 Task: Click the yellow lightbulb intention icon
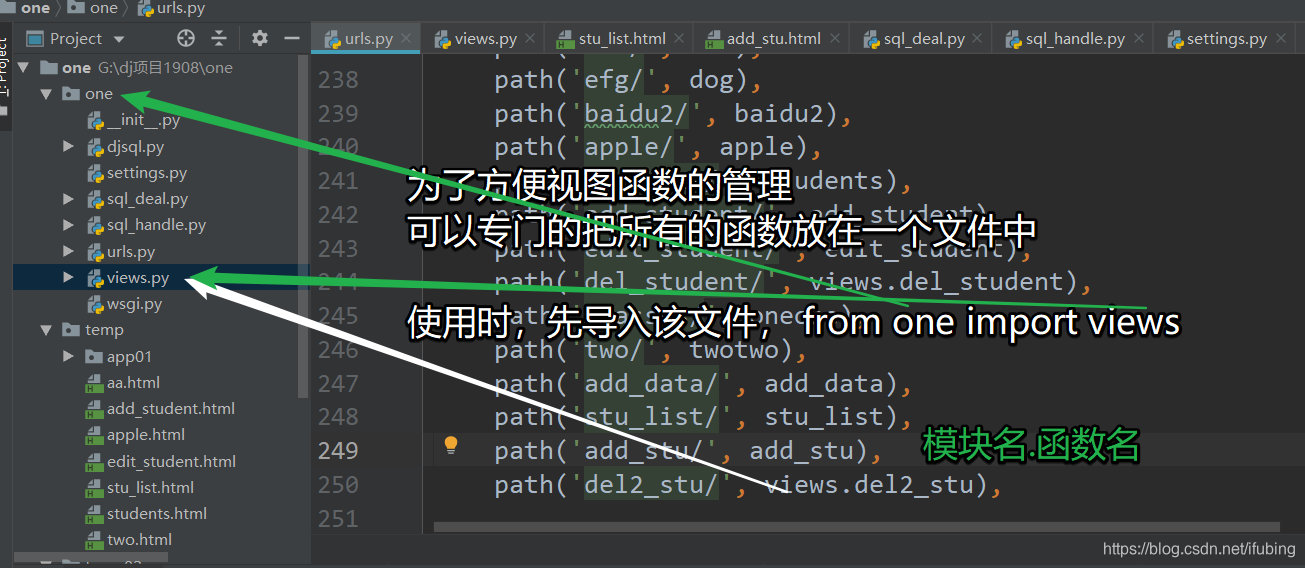[451, 444]
